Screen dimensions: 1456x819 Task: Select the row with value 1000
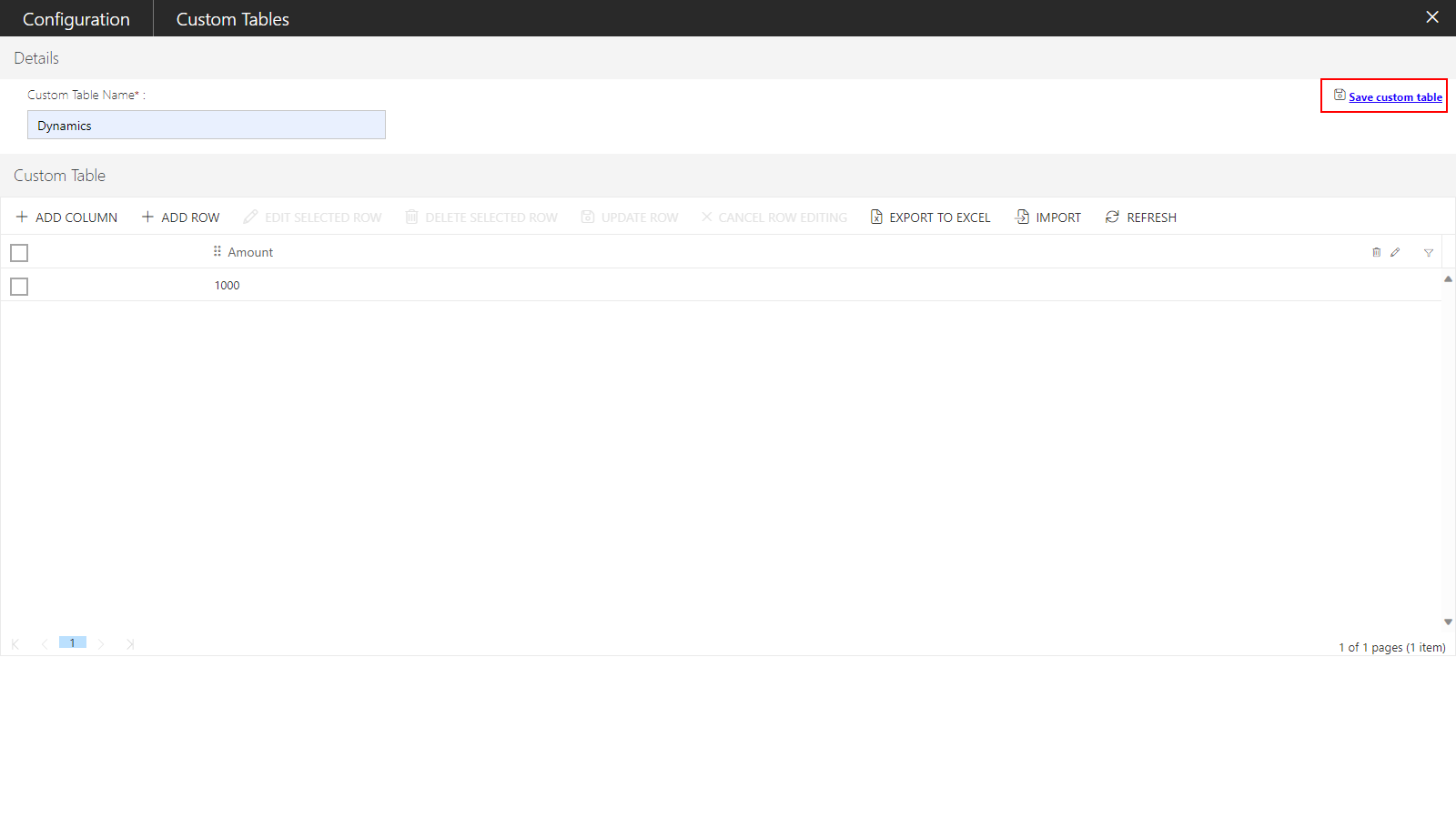pos(19,287)
